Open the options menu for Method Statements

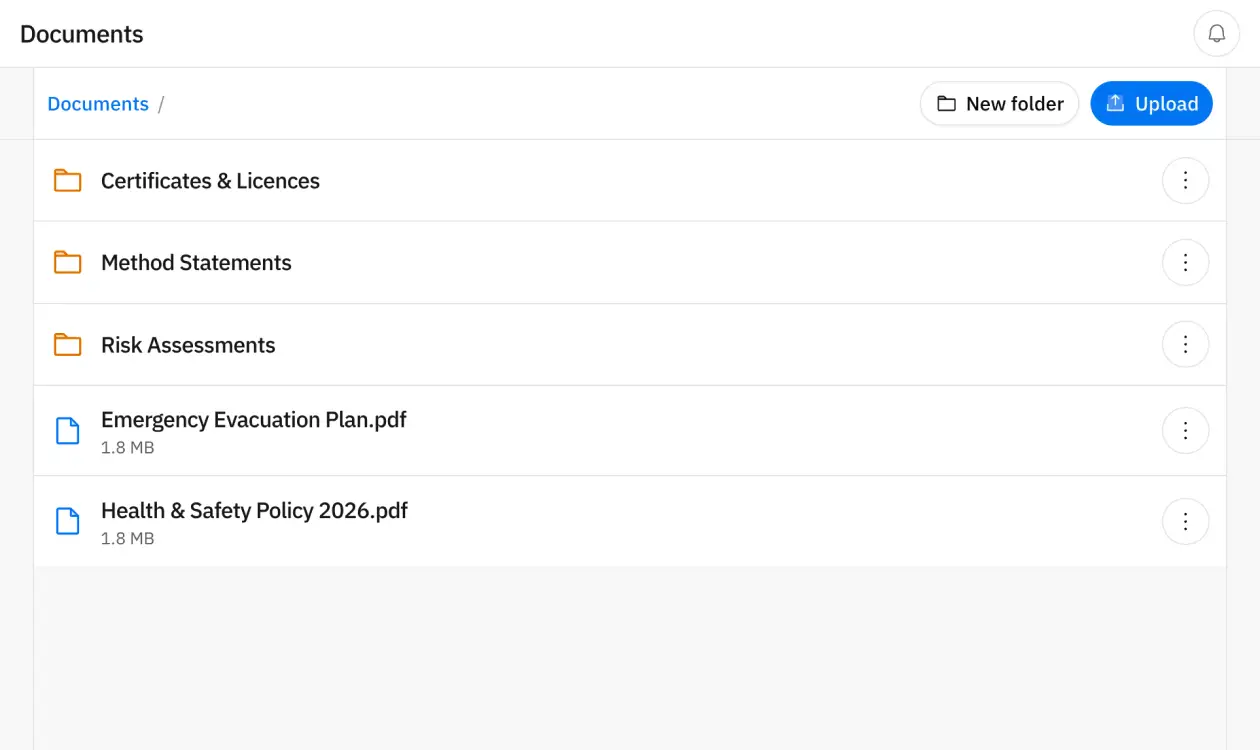pos(1185,262)
